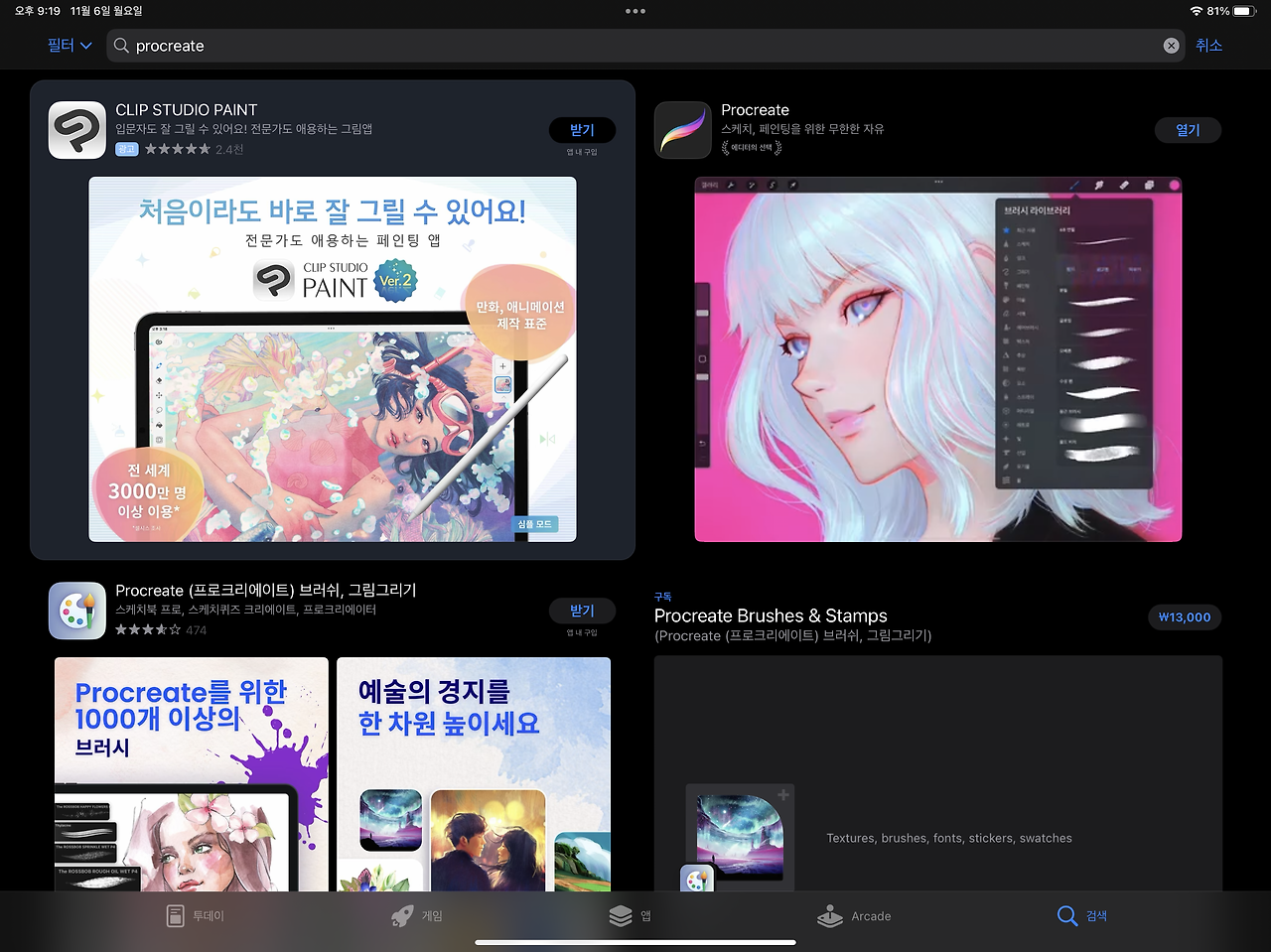Screen dimensions: 1271x952
Task: Open the "Procreate를 위한 1000개 이상의 브러시" screenshot
Action: tap(192, 774)
